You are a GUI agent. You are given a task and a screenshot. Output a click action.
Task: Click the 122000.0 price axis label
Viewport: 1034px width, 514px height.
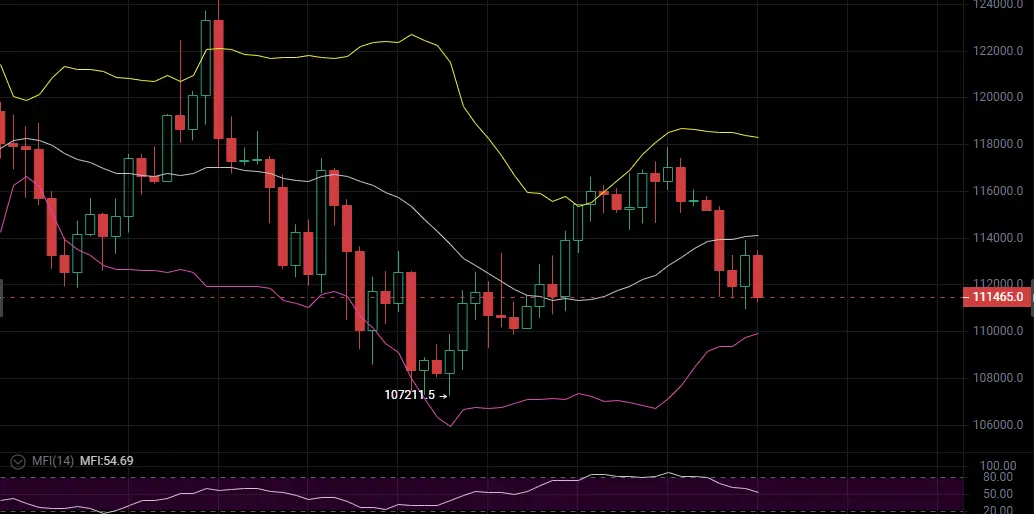[x=998, y=51]
